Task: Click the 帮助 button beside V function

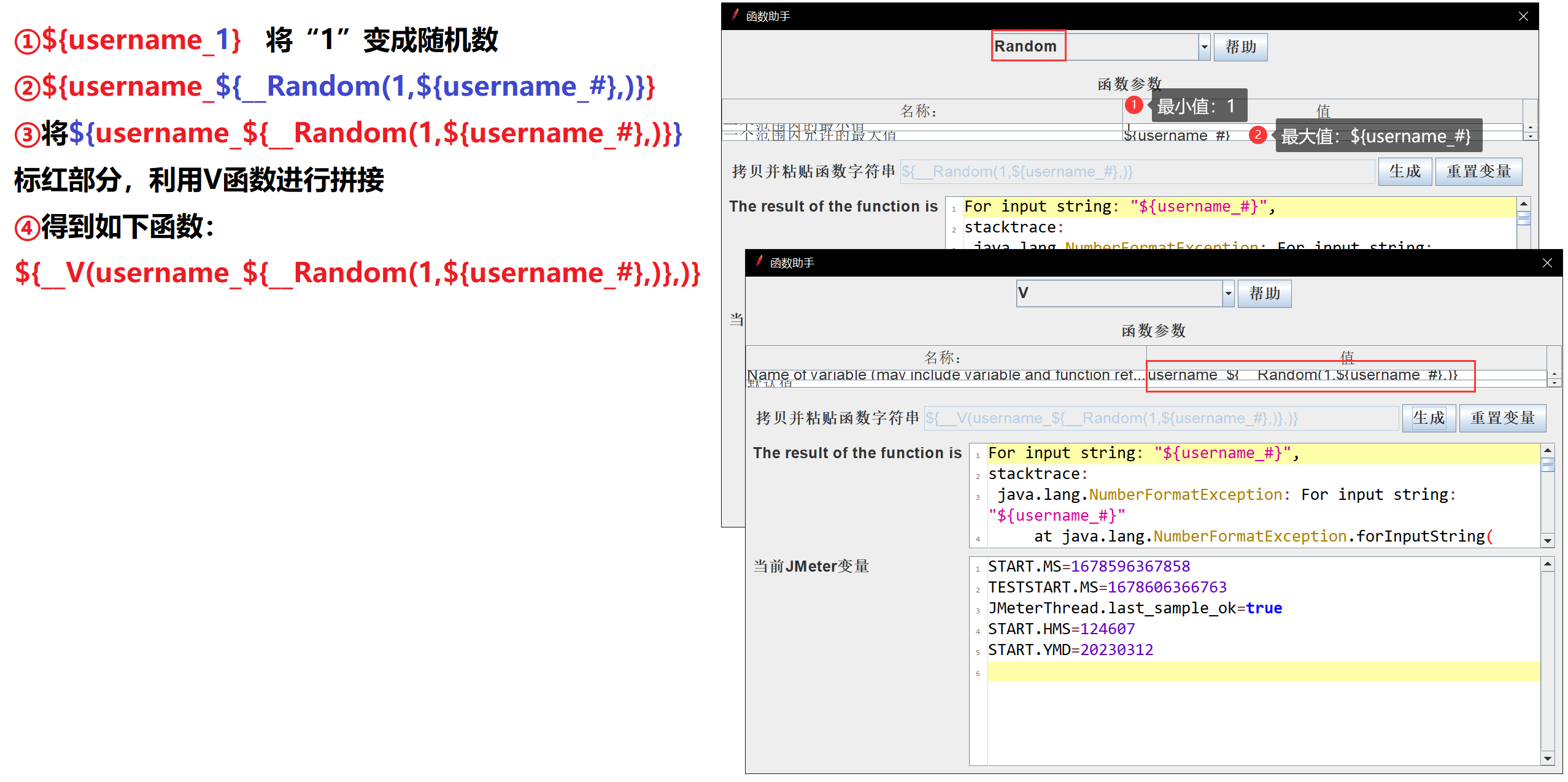Action: click(x=1264, y=294)
